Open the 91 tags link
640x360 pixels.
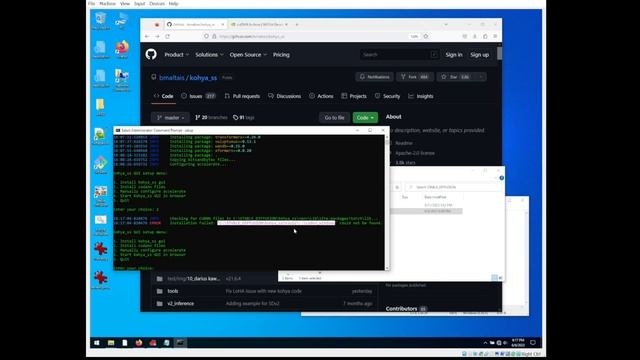click(244, 118)
